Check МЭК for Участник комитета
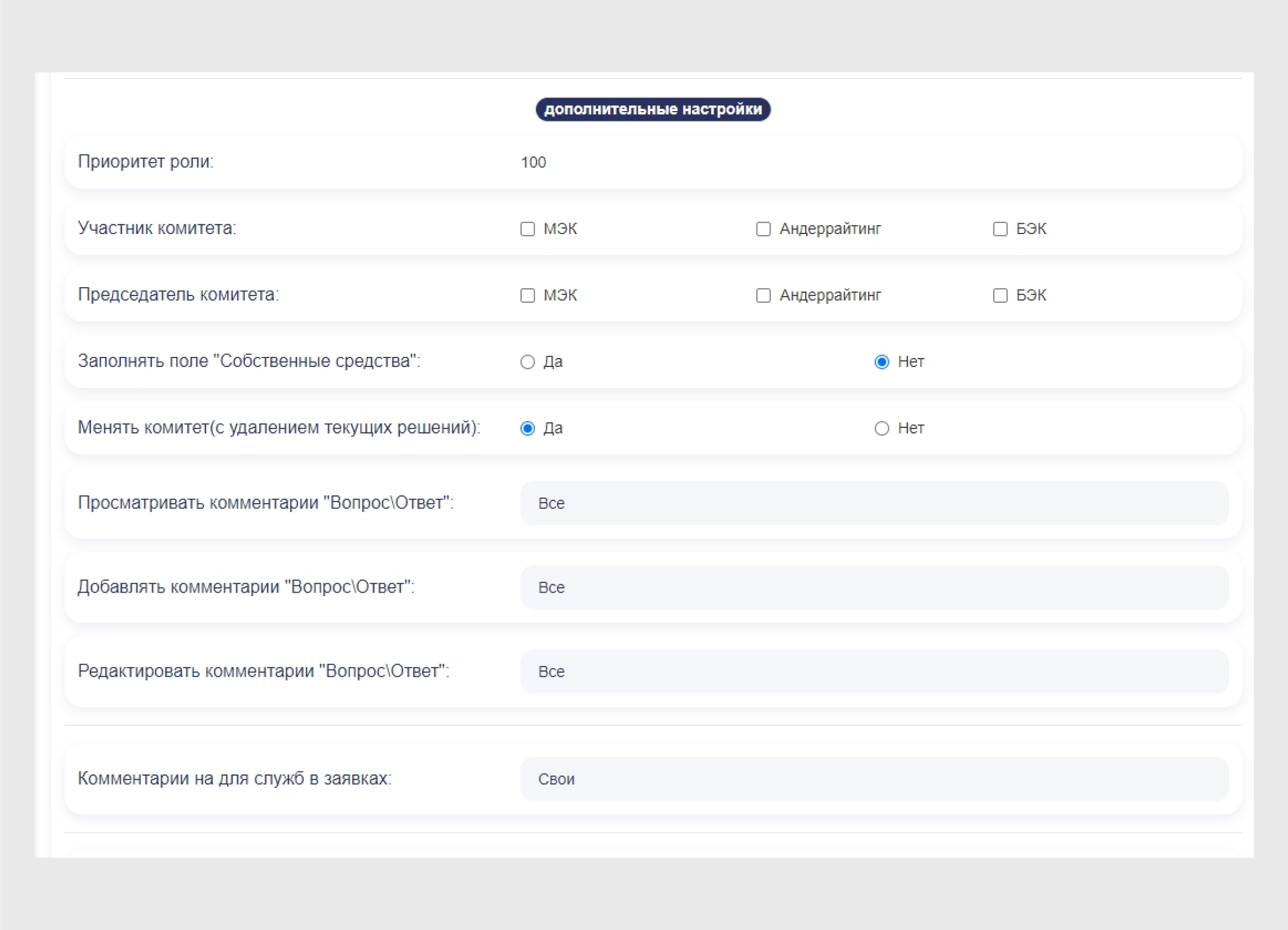 pos(528,229)
